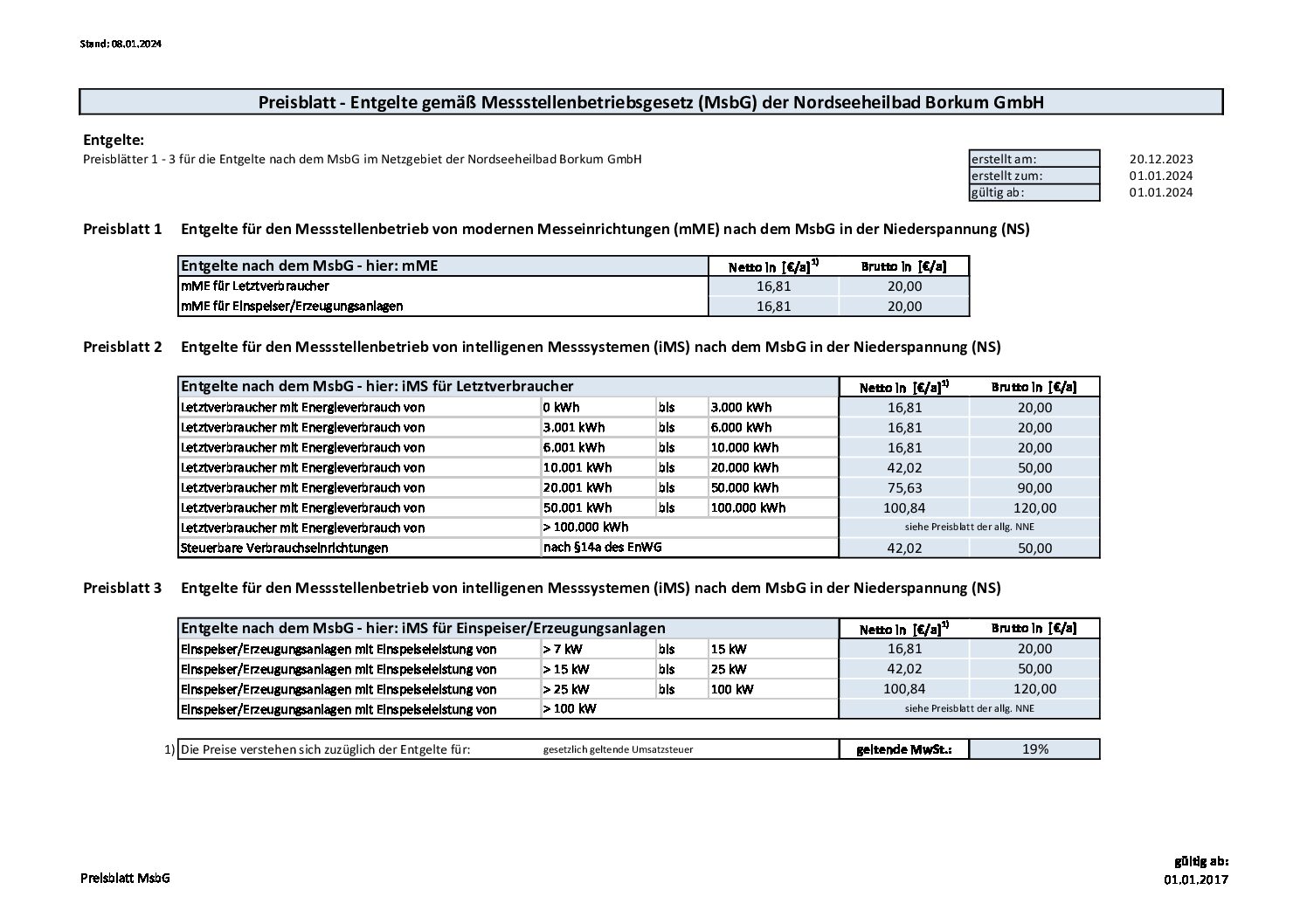This screenshot has width=1307, height=924.
Task: Click brutto 50,00 in Steuerbare Verbrauchseinrichtungen row
Action: (1034, 548)
